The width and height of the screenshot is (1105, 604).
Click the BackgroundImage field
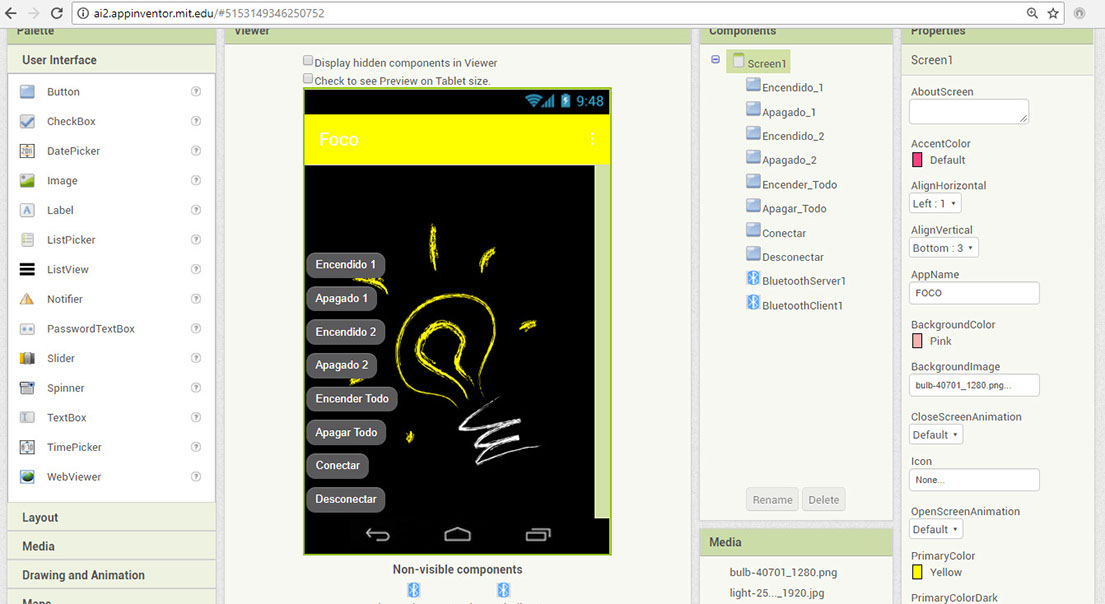click(974, 385)
